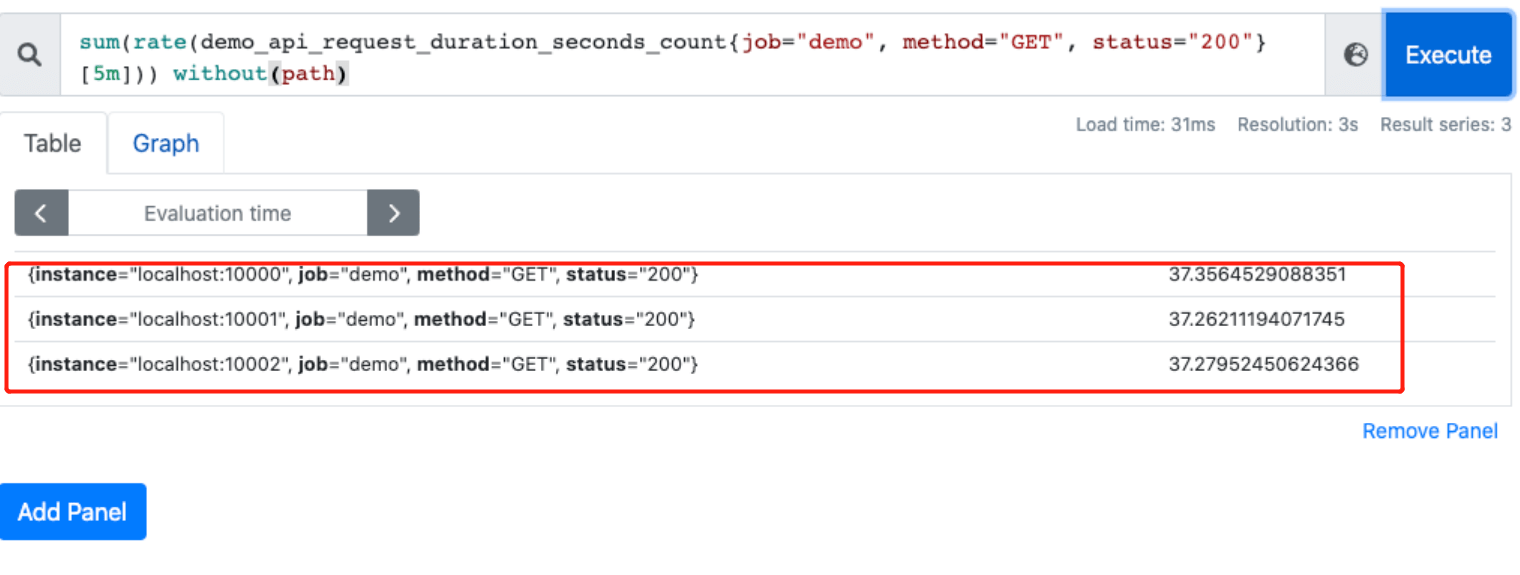Screen dimensions: 1520x575
Task: Select the Table tab
Action: [53, 143]
